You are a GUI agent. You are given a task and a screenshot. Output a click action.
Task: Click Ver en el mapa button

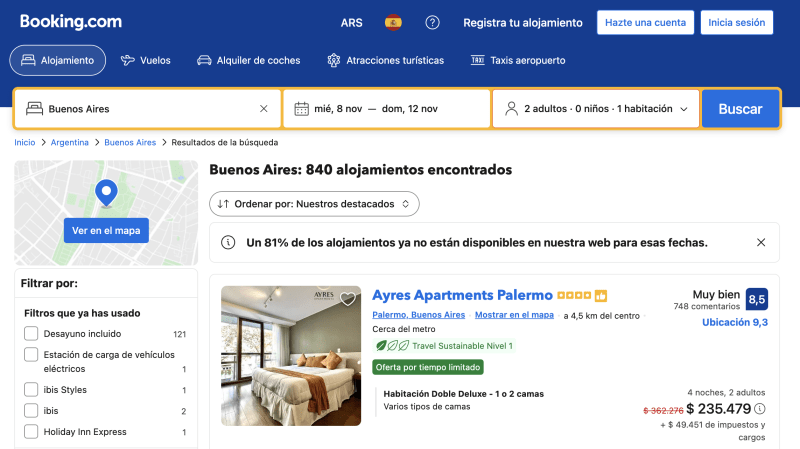pos(106,231)
